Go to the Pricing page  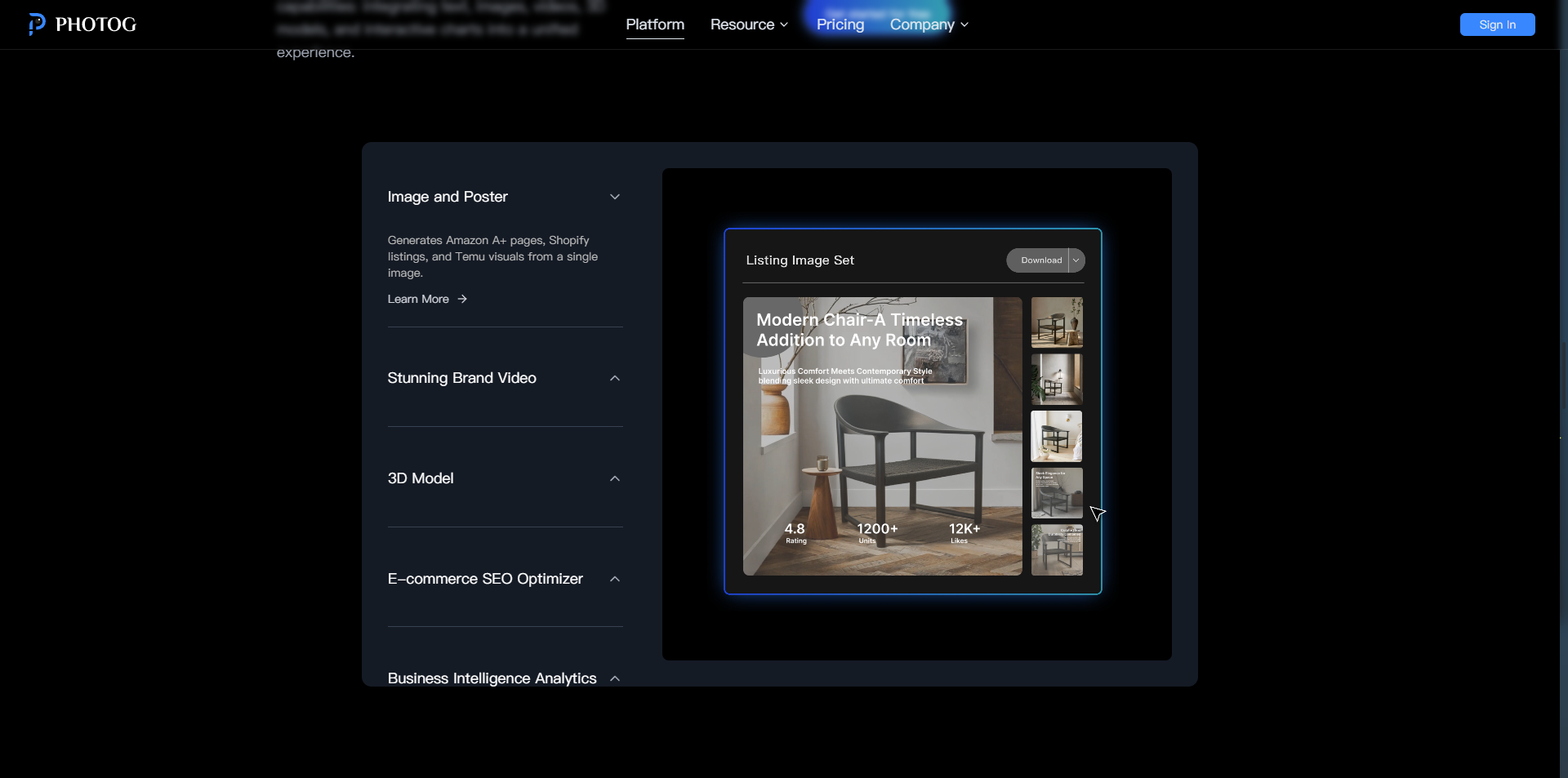coord(840,24)
